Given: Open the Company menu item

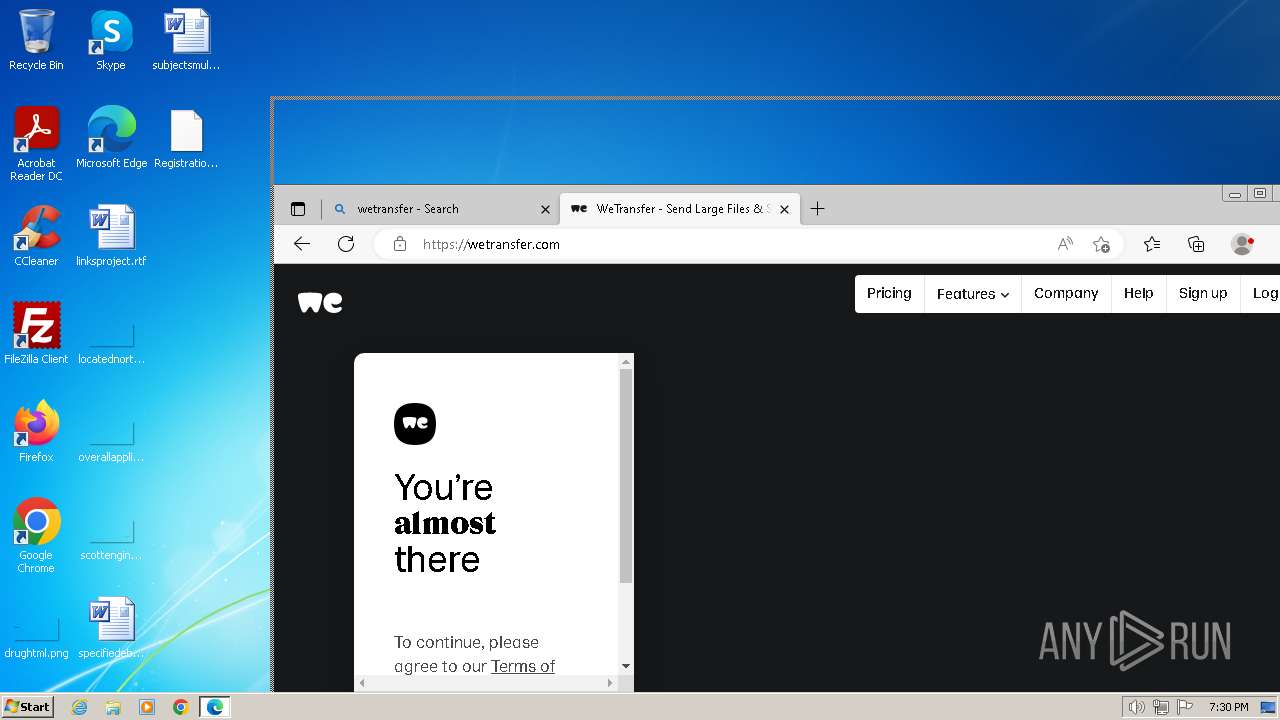Looking at the screenshot, I should (1066, 293).
